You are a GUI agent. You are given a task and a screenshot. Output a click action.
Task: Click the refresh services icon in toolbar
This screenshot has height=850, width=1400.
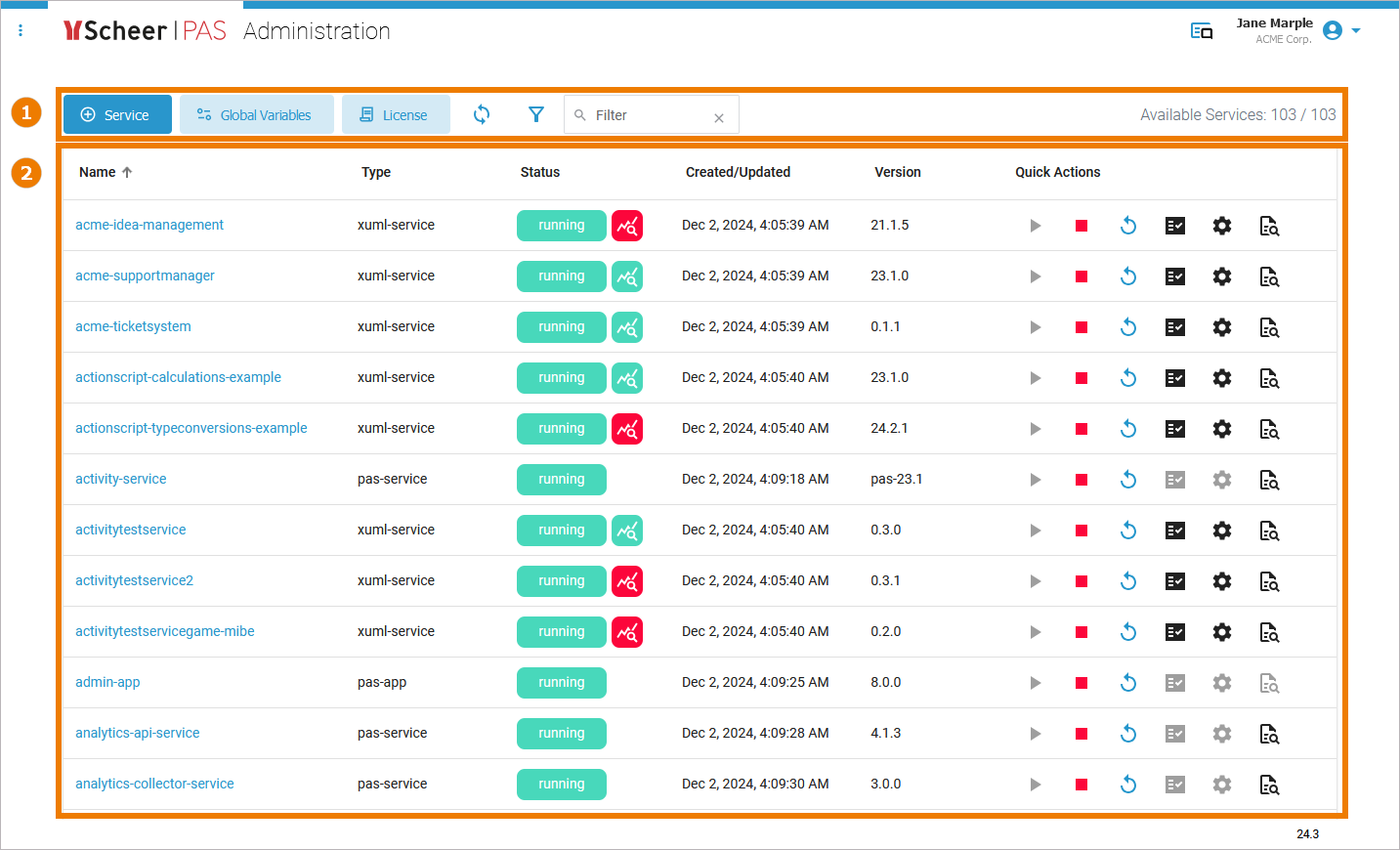click(482, 114)
